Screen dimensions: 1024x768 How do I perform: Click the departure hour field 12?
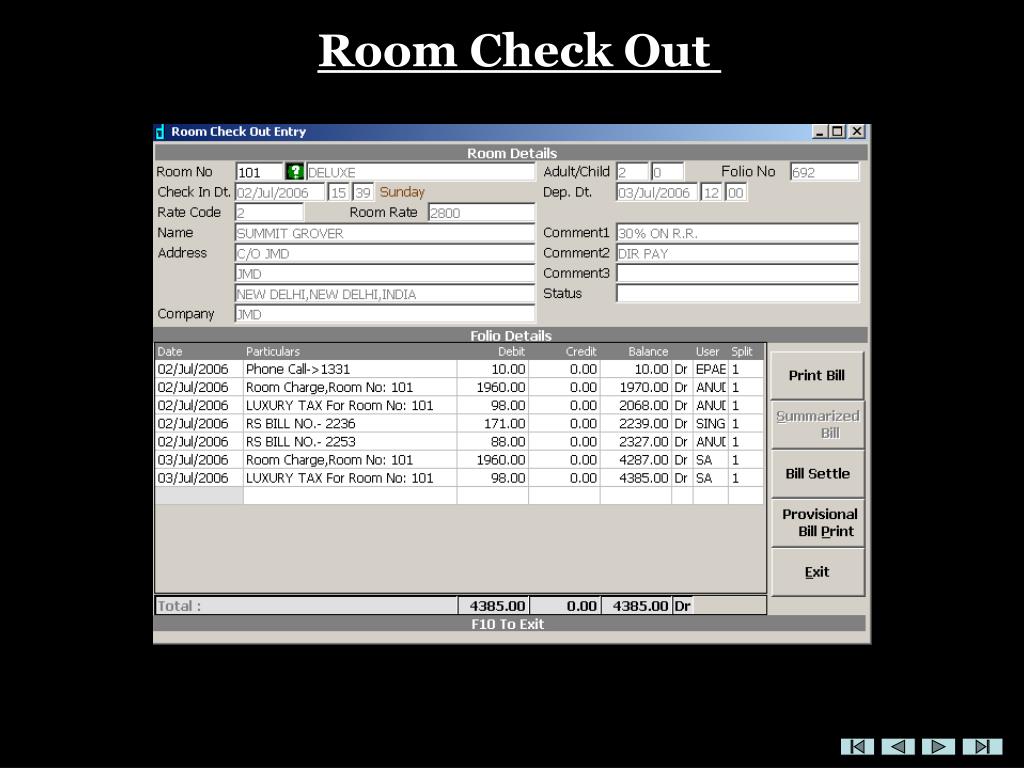[x=711, y=193]
